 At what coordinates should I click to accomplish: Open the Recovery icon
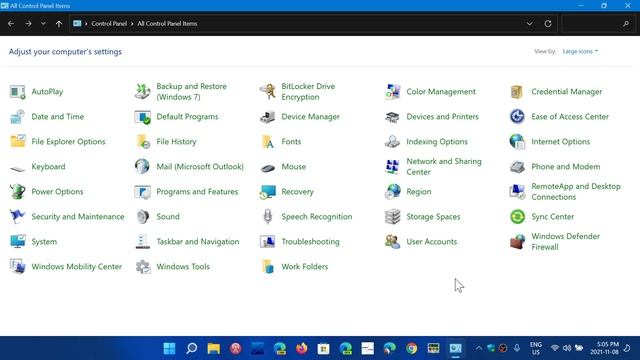[267, 191]
